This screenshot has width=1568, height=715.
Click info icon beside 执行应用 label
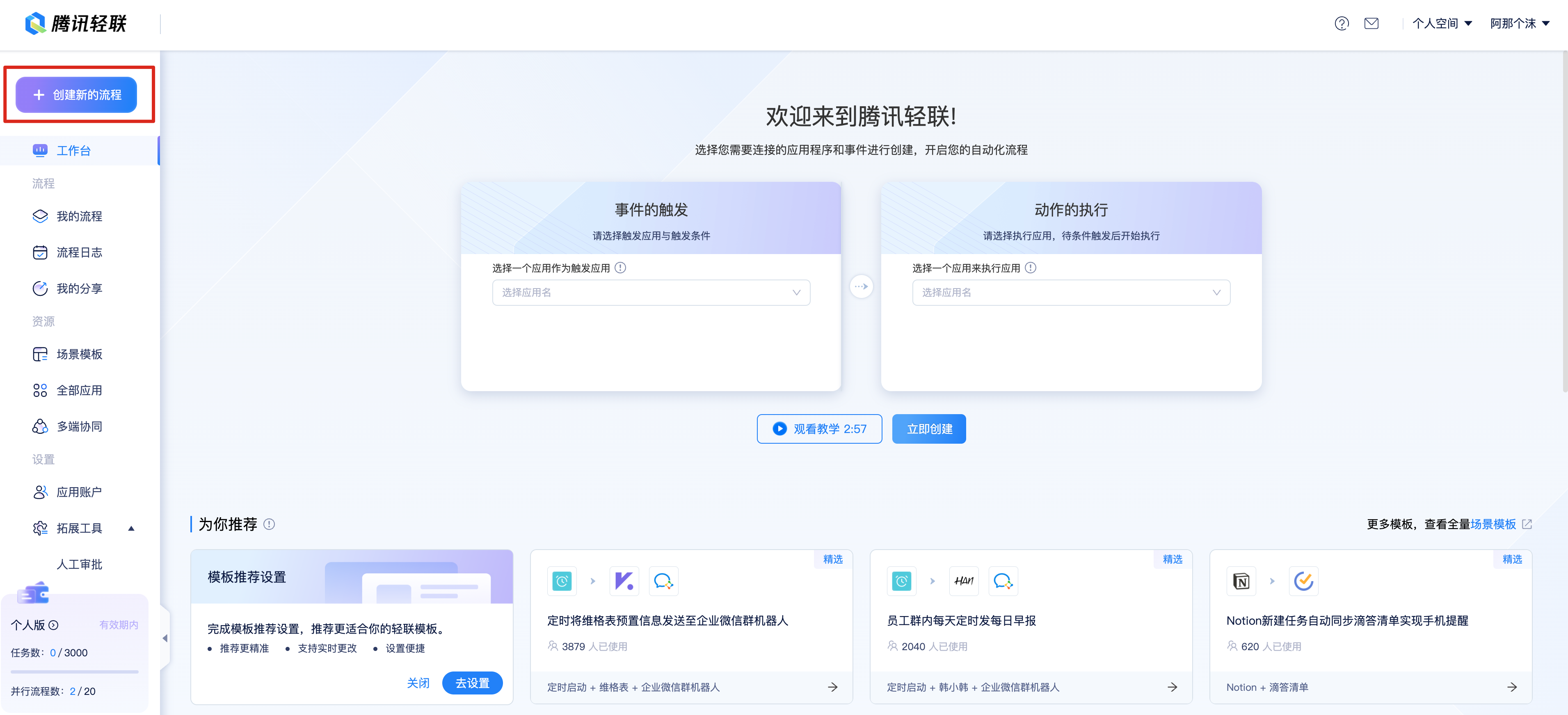[x=1031, y=268]
